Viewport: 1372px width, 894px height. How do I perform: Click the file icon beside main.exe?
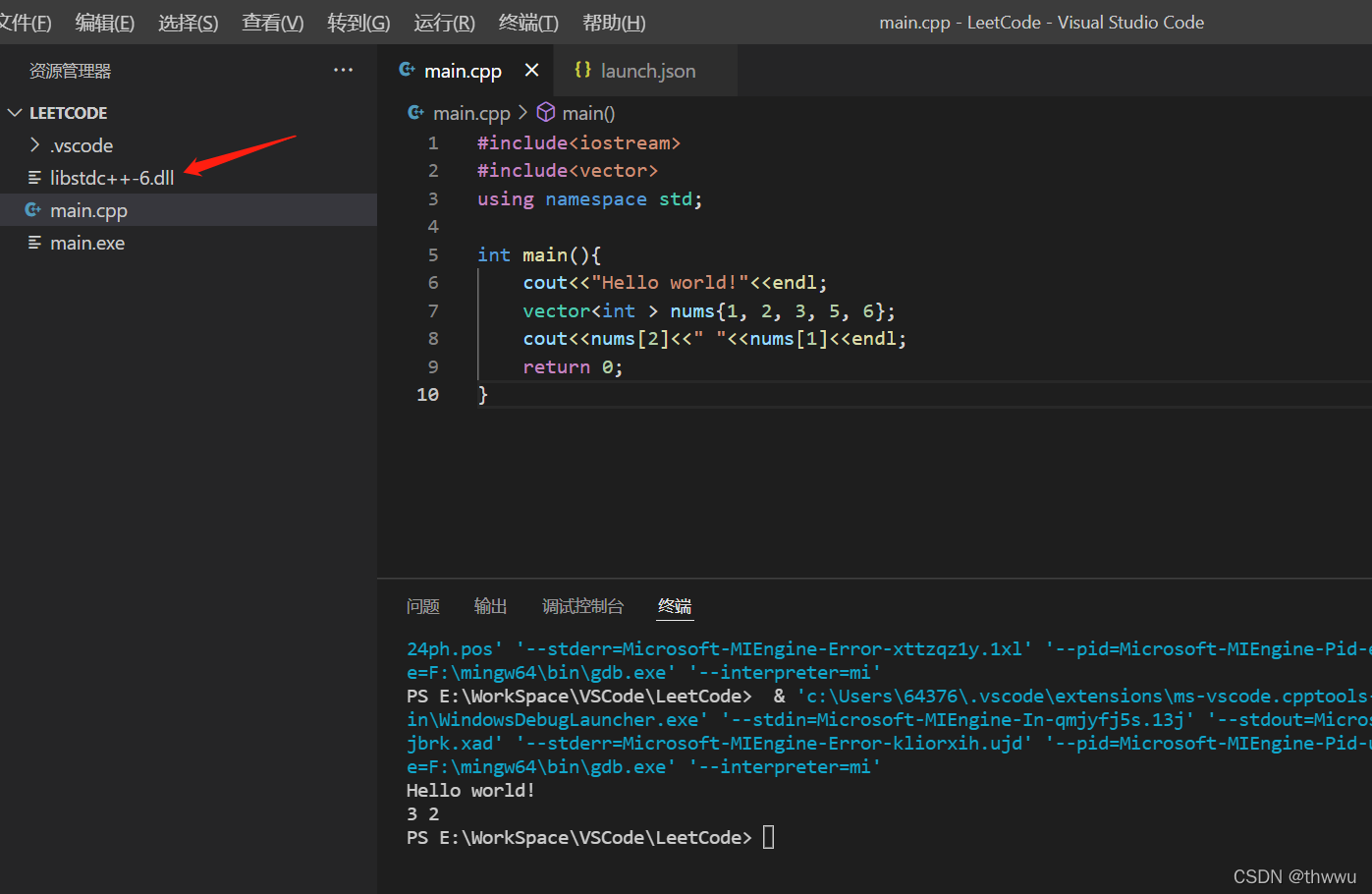point(34,243)
